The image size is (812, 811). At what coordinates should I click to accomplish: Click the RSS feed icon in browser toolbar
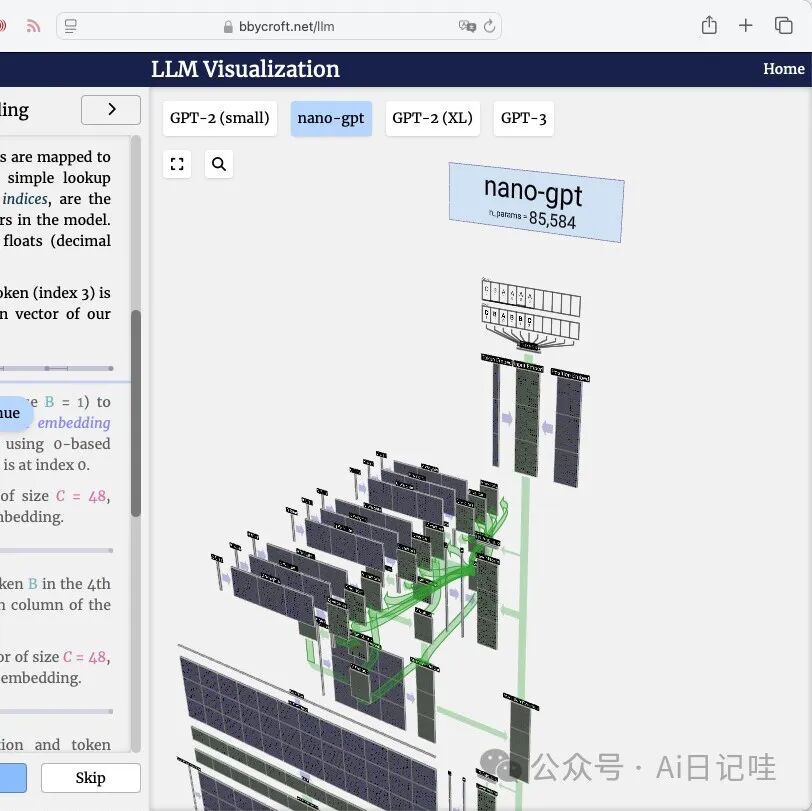click(x=33, y=26)
